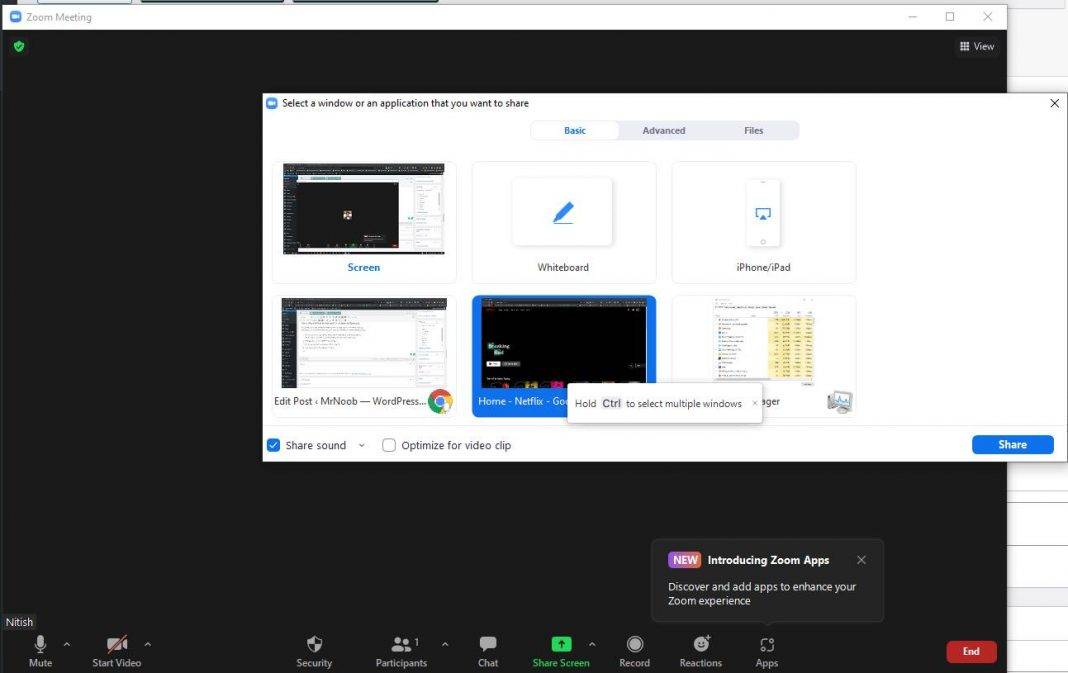
Task: Expand the audio options chevron beside Mute
Action: tap(67, 644)
